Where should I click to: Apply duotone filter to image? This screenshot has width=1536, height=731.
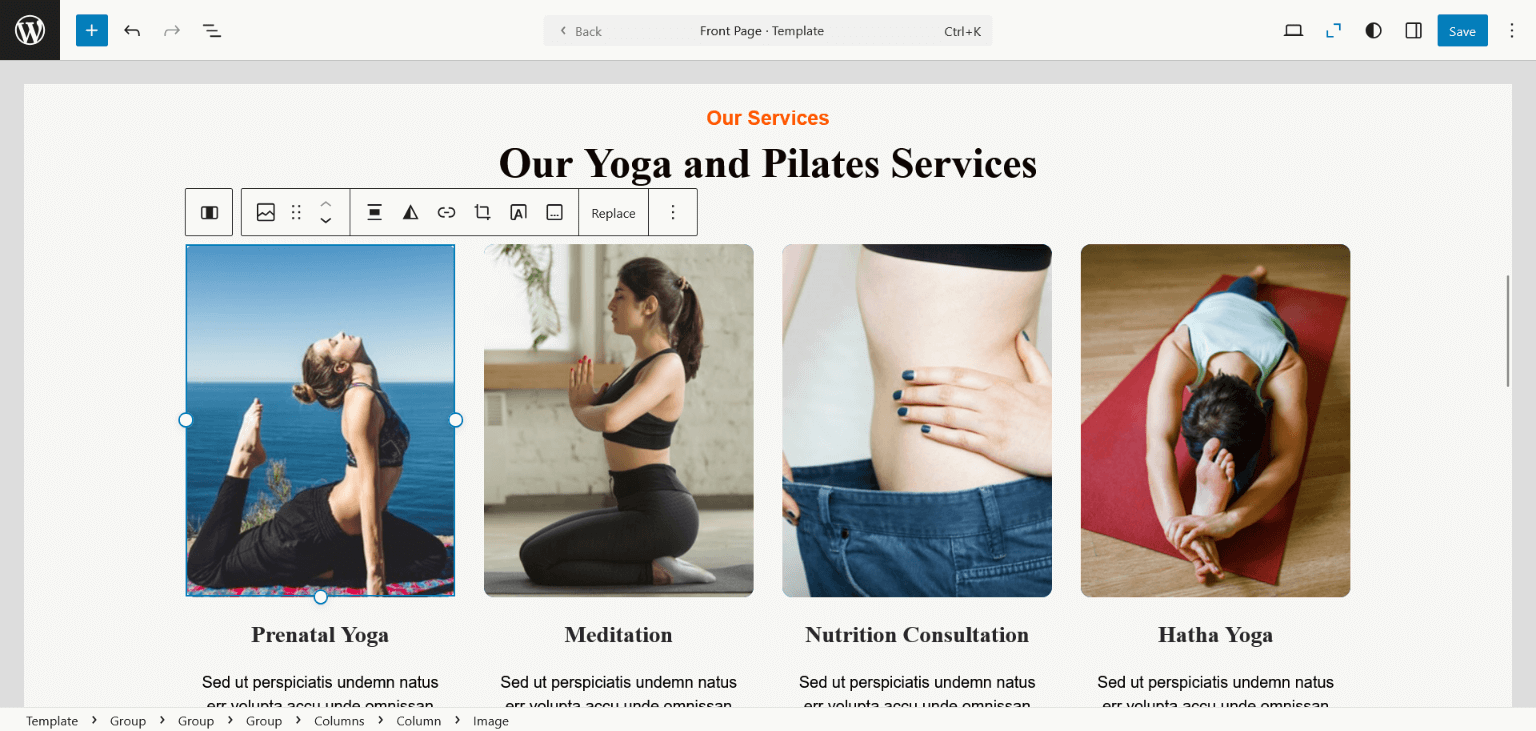(x=410, y=212)
